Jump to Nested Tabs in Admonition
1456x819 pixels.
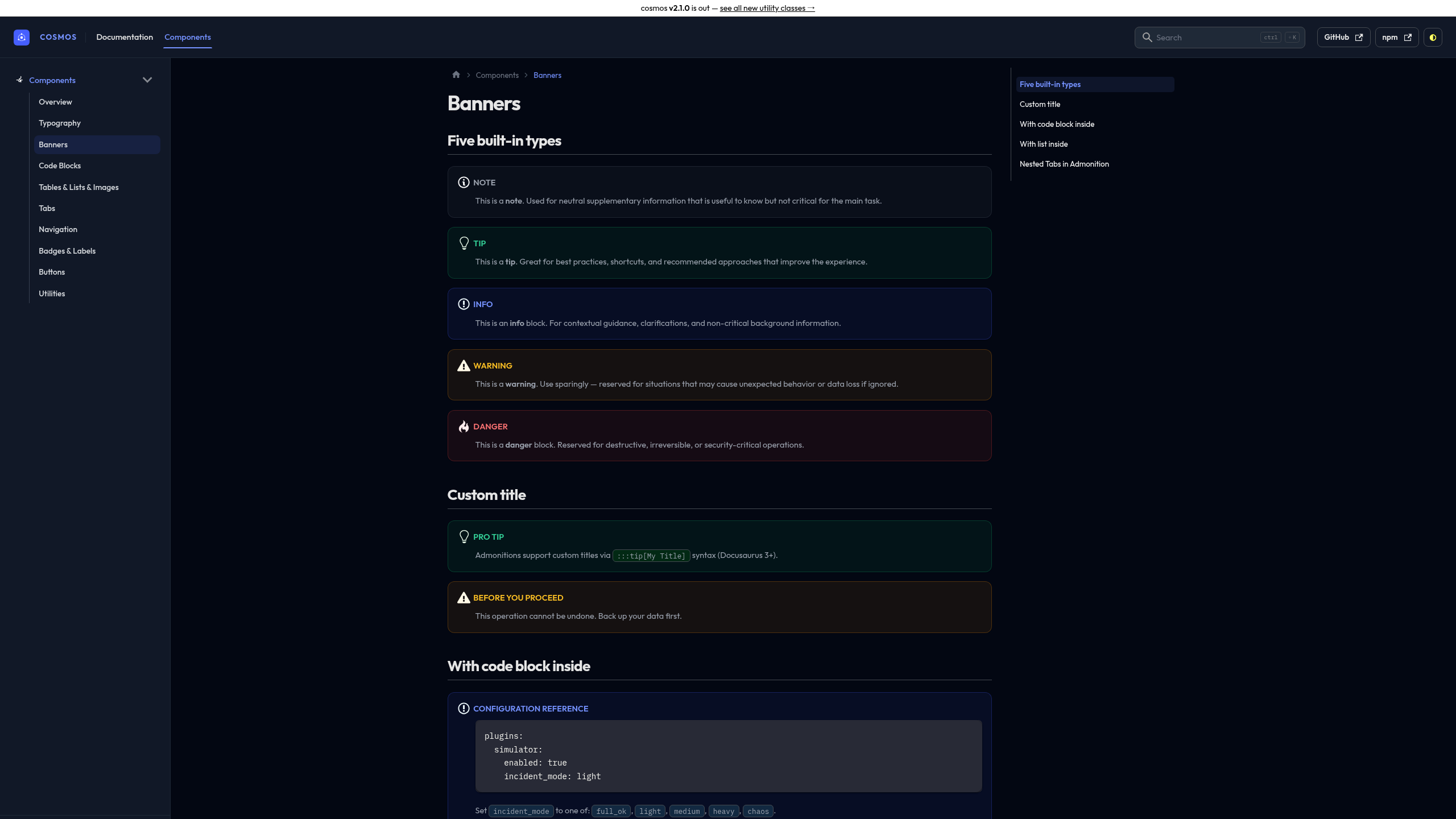click(1064, 164)
